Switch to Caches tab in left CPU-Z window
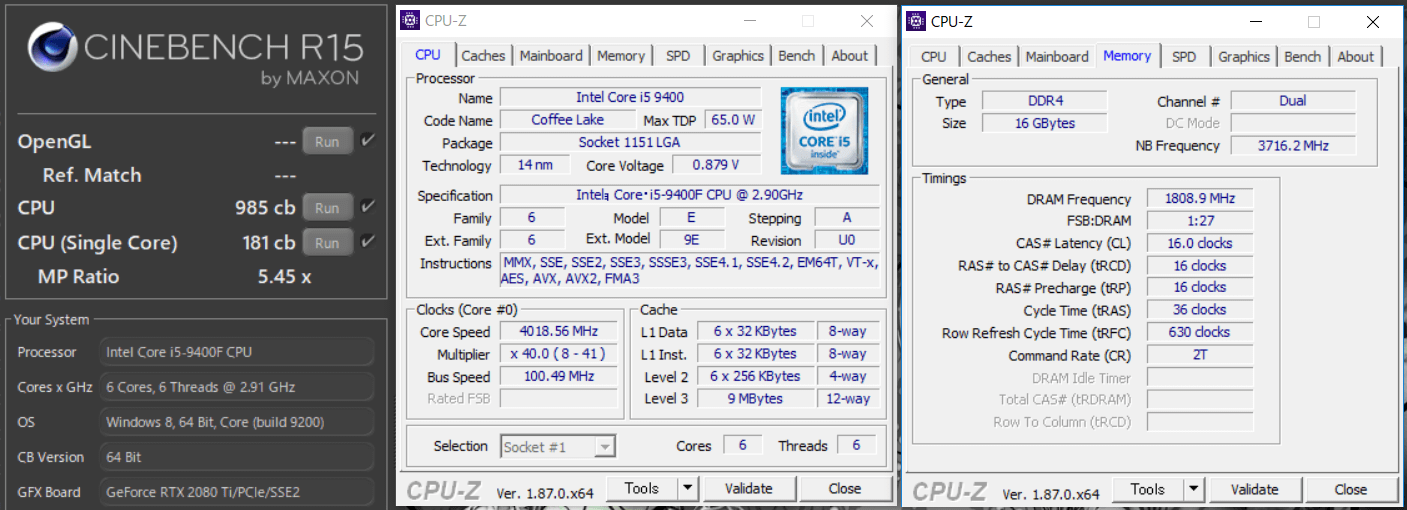This screenshot has height=510, width=1407. coord(484,56)
